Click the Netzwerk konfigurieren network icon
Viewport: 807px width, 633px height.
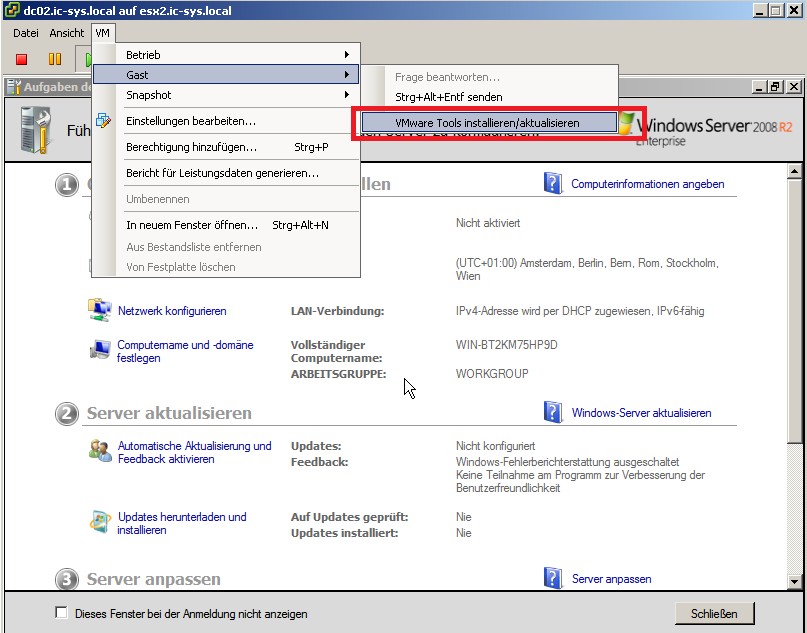coord(100,310)
